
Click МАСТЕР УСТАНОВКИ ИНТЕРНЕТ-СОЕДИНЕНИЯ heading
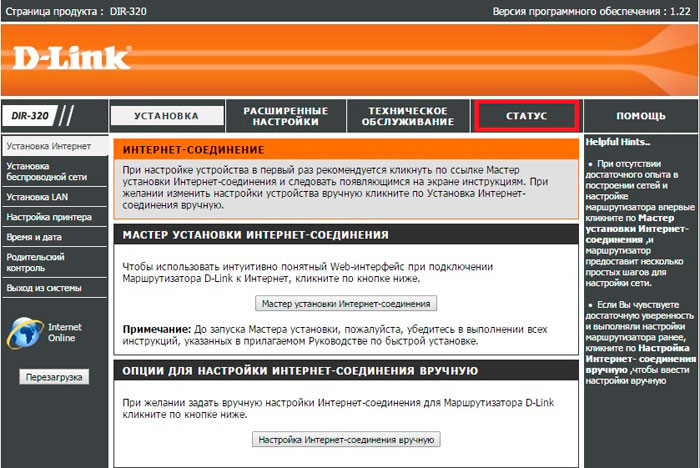(x=255, y=235)
